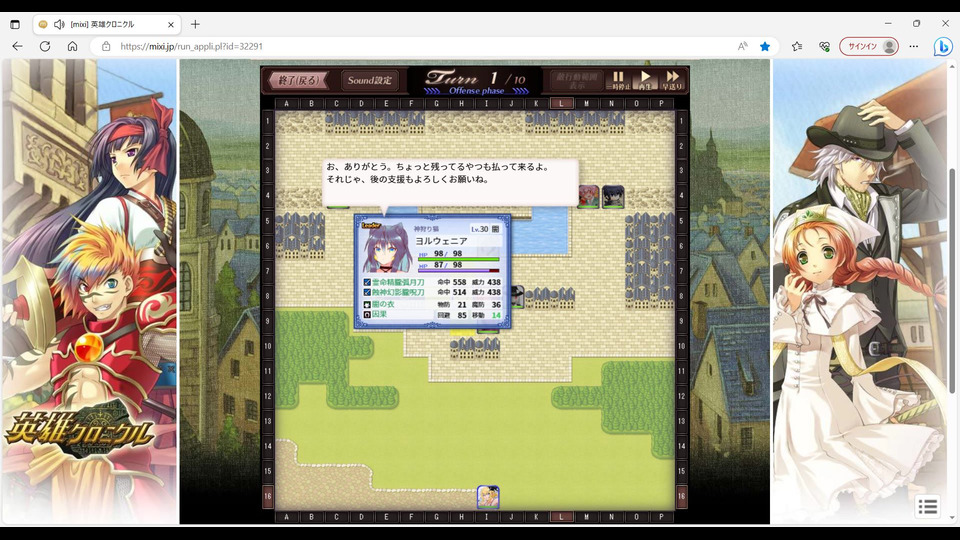
Task: Go to the browser home page
Action: [72, 46]
